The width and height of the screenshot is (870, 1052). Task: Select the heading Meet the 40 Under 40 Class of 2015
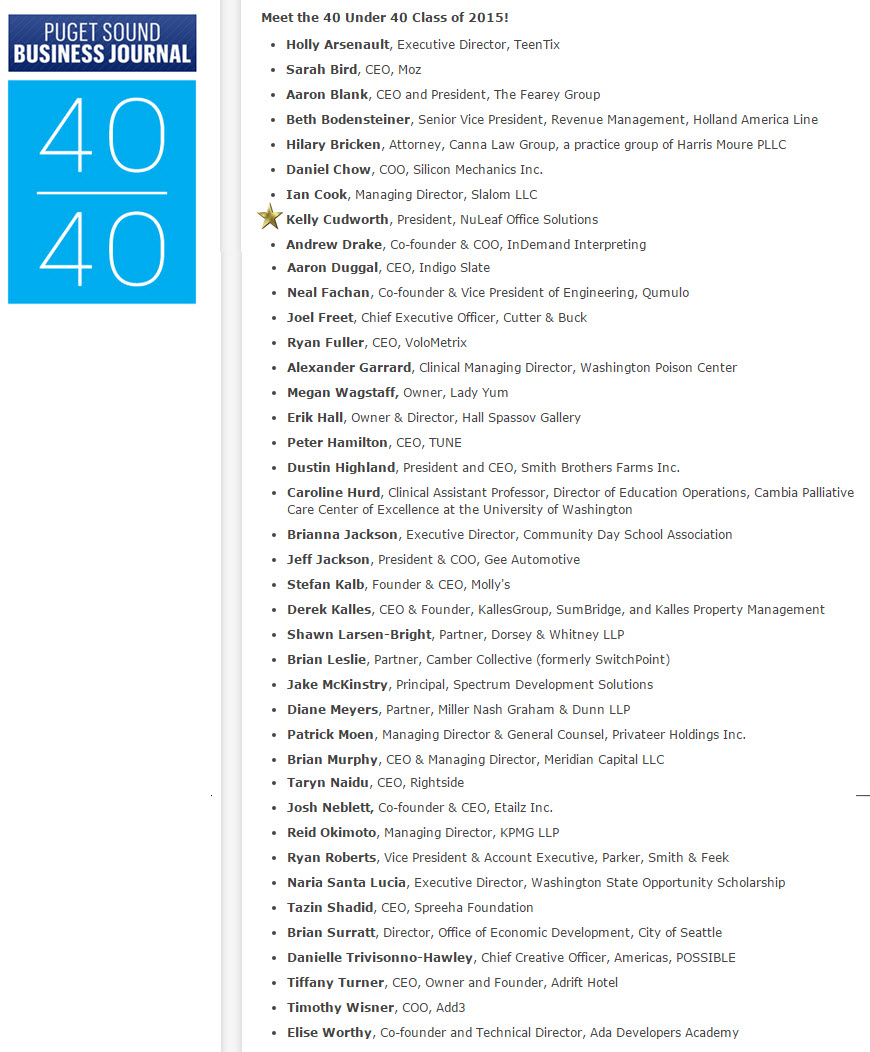click(385, 17)
